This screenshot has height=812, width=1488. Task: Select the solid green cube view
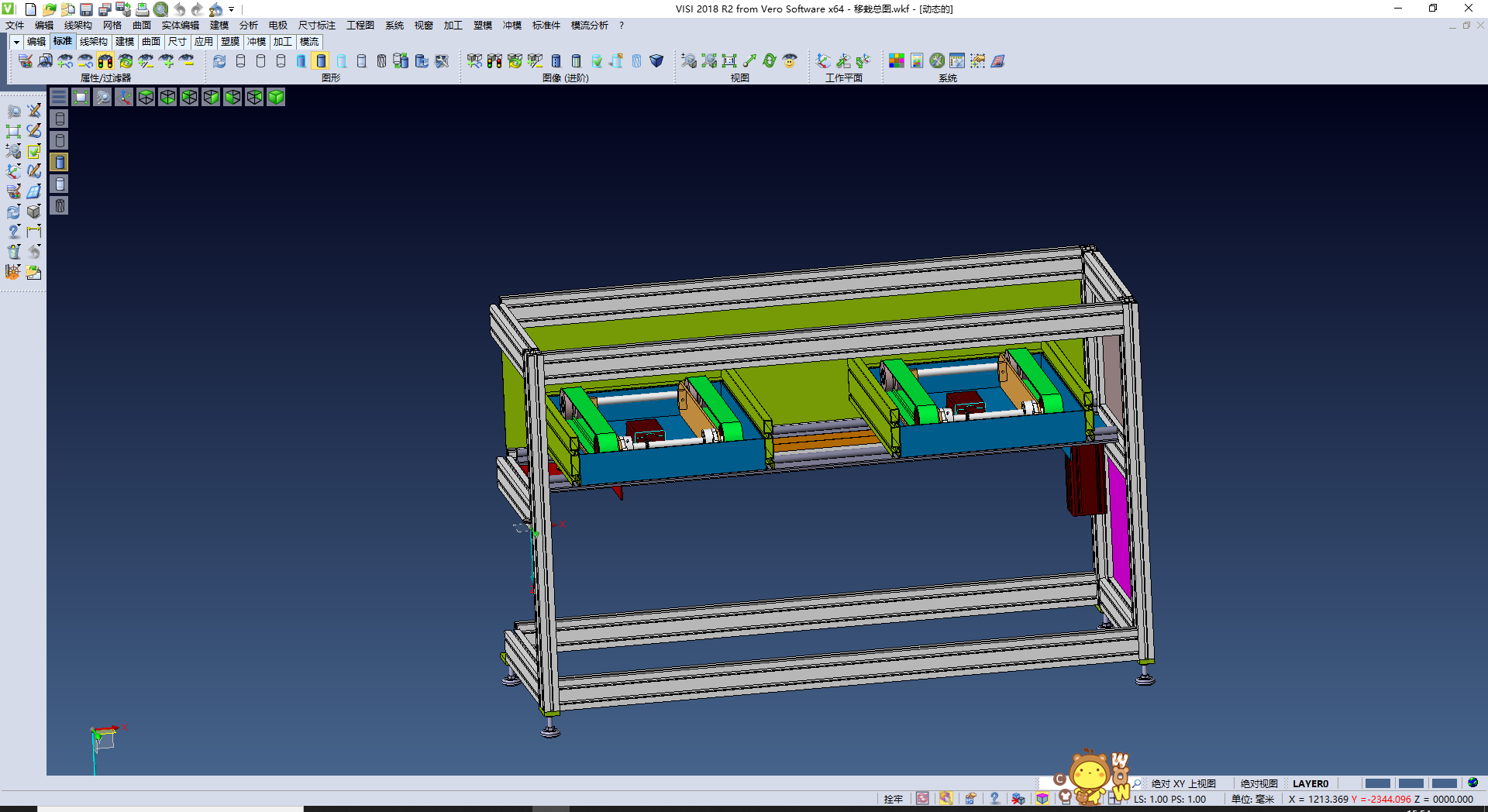(x=276, y=97)
